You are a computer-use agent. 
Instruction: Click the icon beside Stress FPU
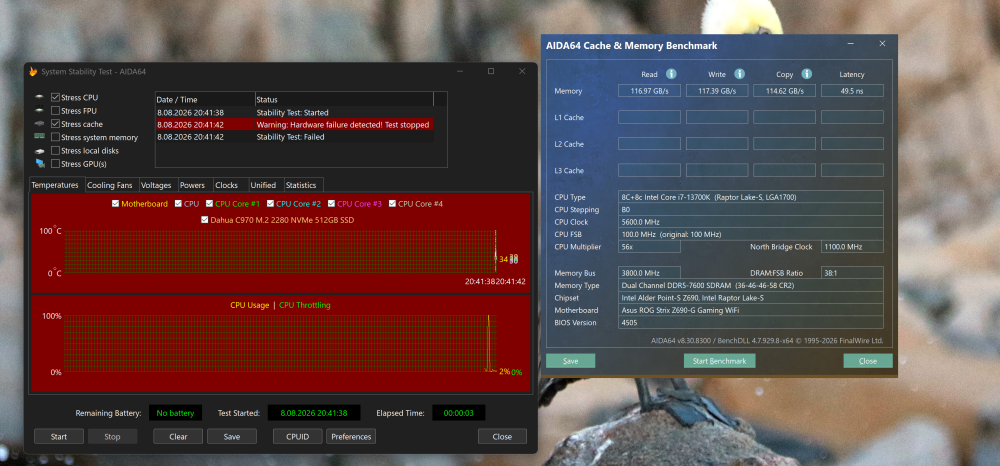click(x=40, y=111)
